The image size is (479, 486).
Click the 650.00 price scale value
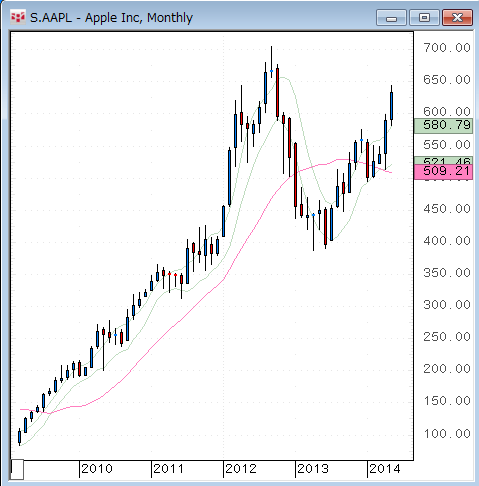click(447, 80)
